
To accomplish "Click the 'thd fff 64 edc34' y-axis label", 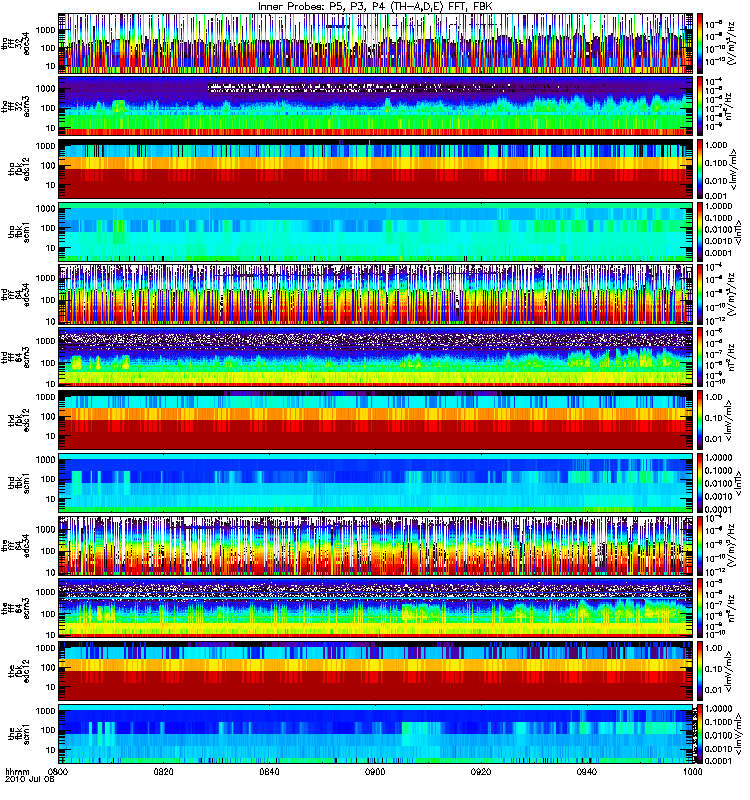I will tap(15, 294).
